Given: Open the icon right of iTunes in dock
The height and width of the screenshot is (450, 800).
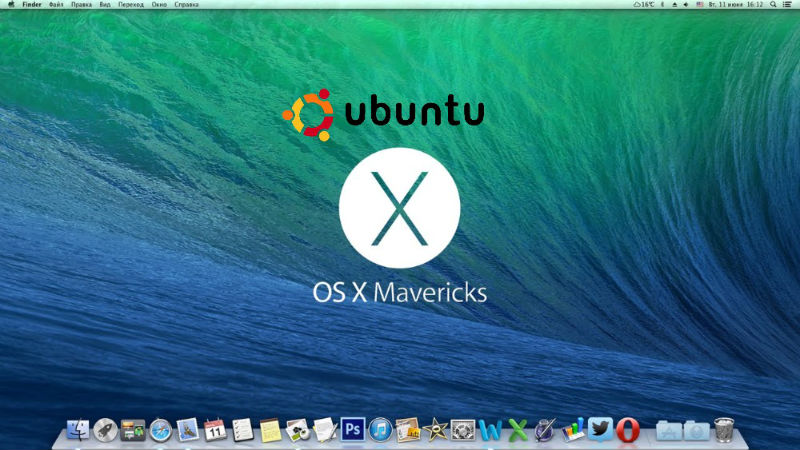Looking at the screenshot, I should [408, 430].
